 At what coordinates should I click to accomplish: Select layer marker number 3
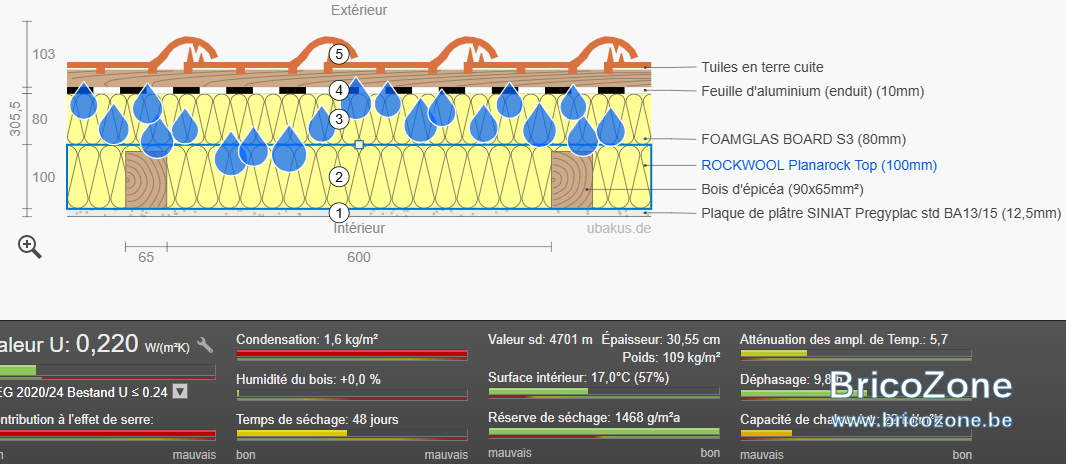point(339,120)
